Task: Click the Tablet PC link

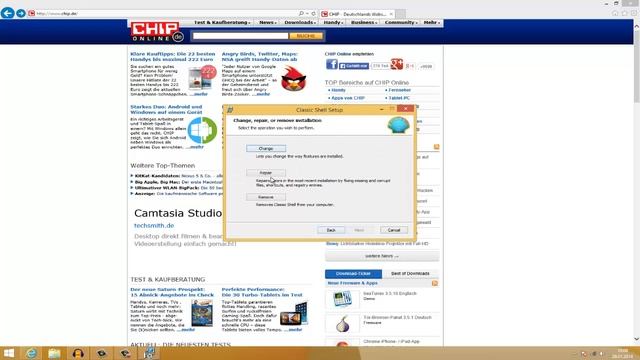Action: tap(399, 98)
